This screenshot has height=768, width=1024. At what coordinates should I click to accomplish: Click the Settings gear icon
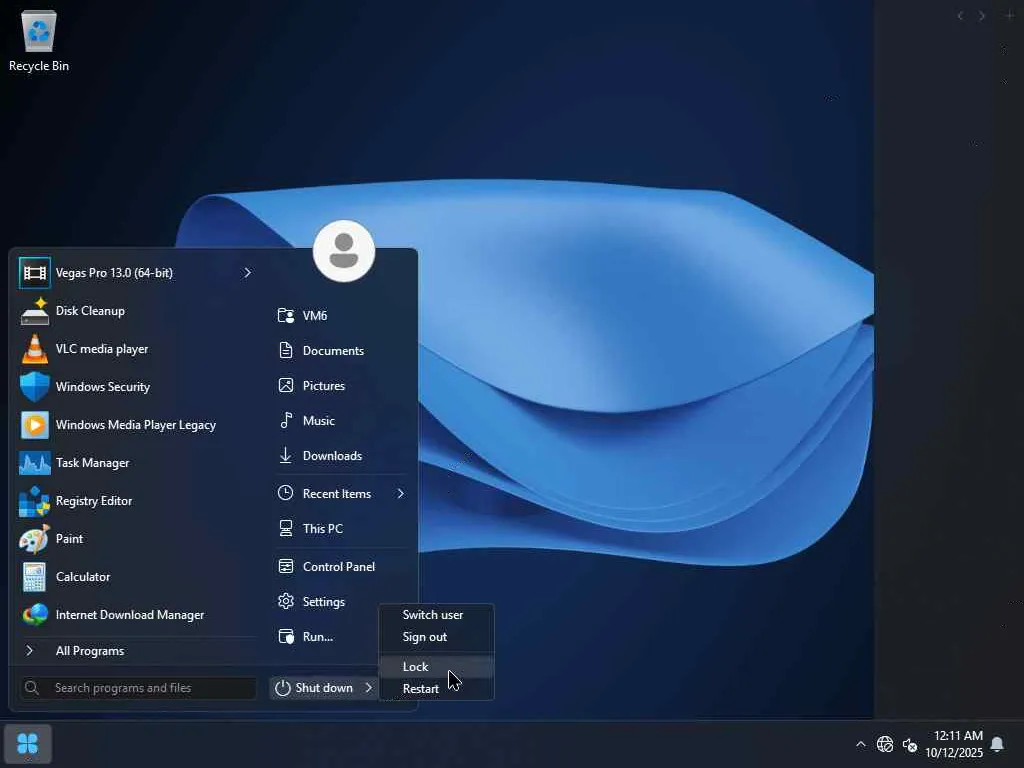point(286,601)
